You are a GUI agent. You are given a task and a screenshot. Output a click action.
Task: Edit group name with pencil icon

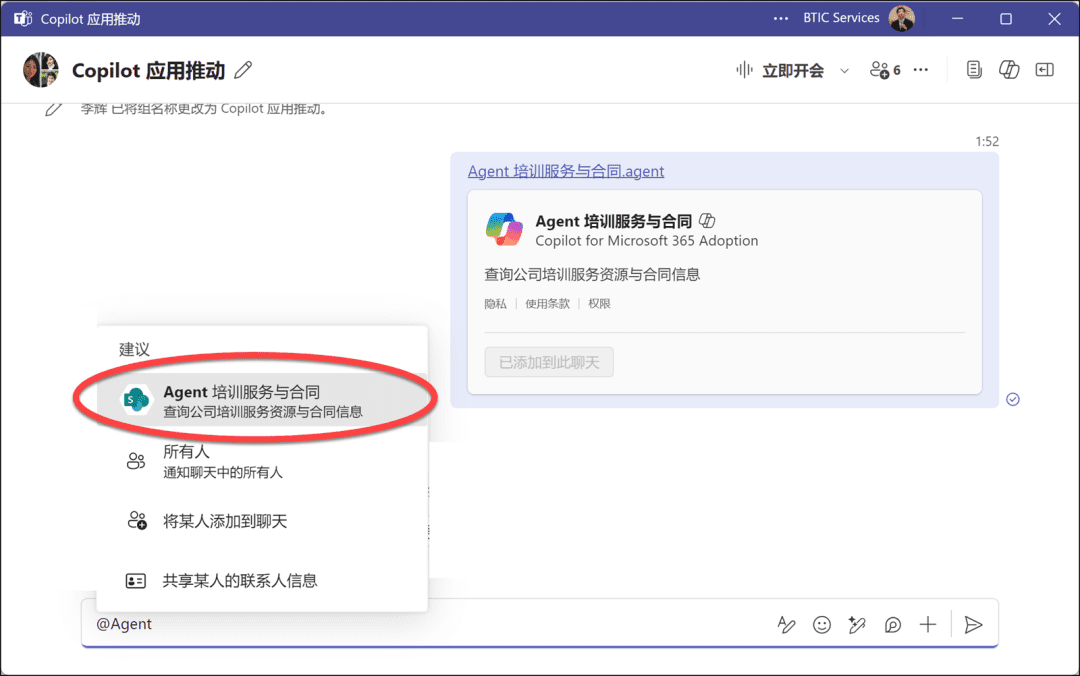243,70
